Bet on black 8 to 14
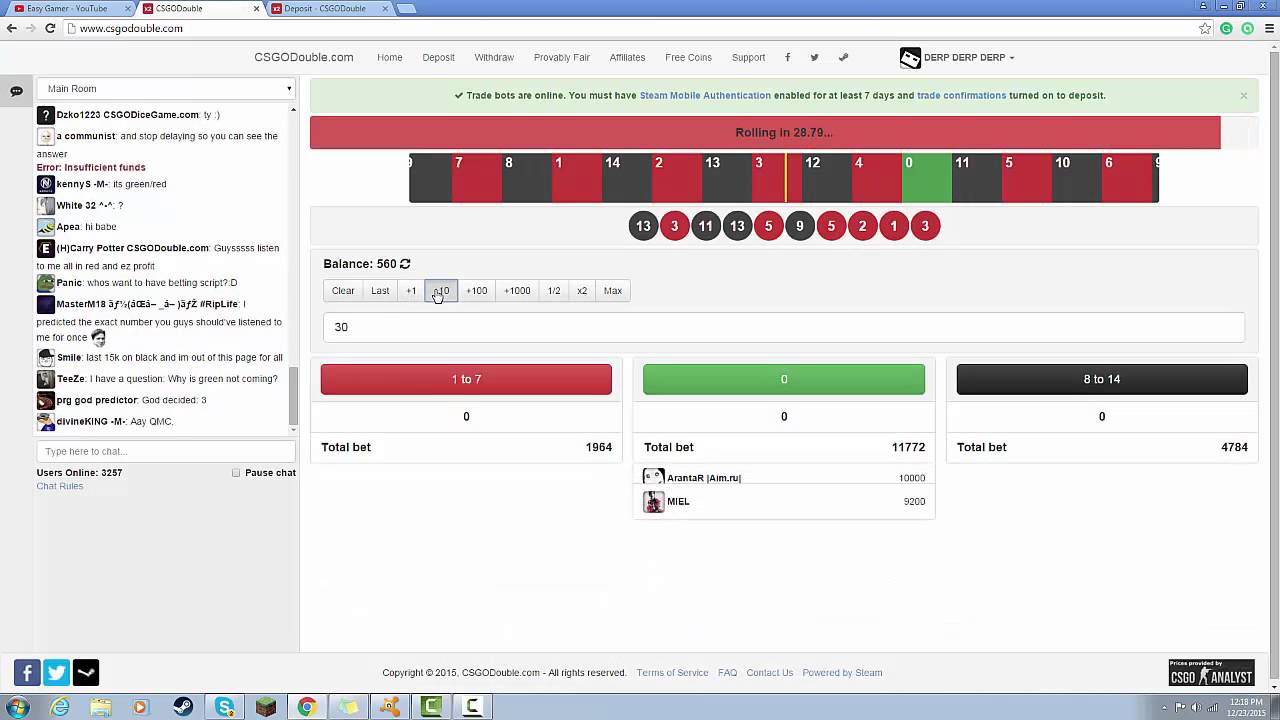1280x720 pixels. 1102,379
